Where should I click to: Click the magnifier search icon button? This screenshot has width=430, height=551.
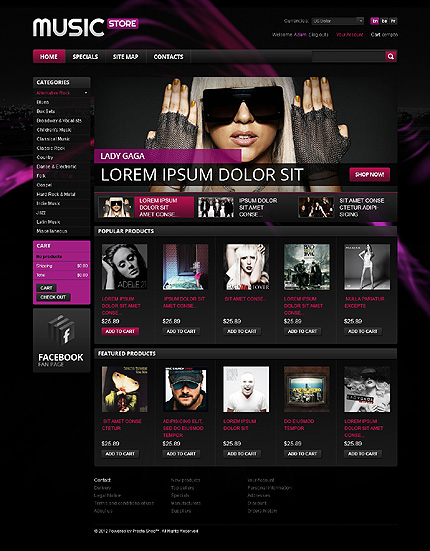coord(391,56)
